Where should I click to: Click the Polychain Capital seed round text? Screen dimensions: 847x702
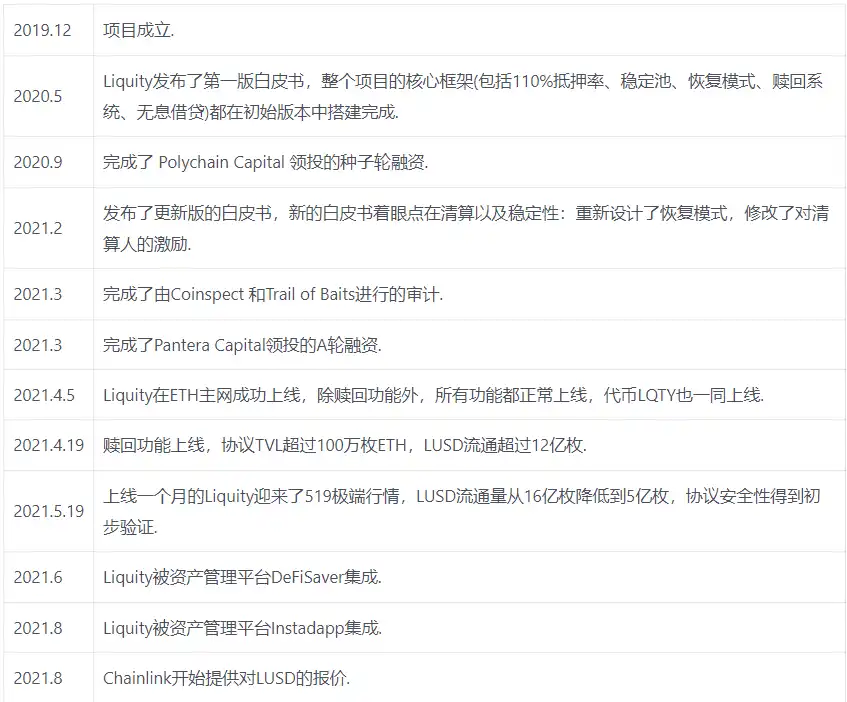[265, 162]
